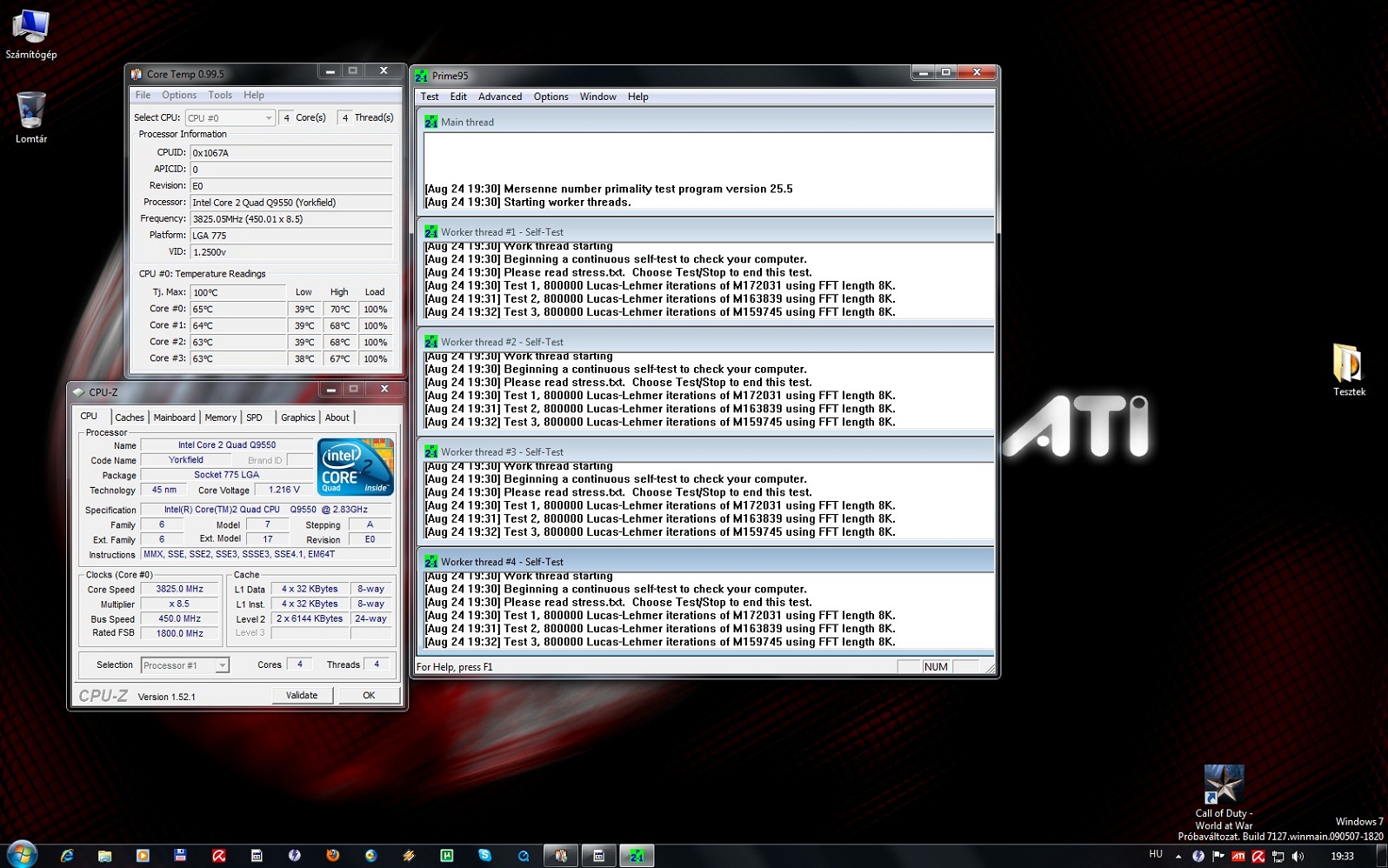Open the Advanced menu in Prime95
Viewport: 1388px width, 868px height.
[500, 97]
